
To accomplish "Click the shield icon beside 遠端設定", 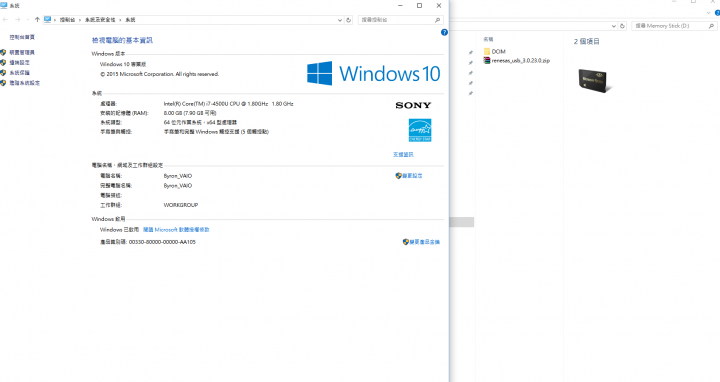I will (x=3, y=62).
